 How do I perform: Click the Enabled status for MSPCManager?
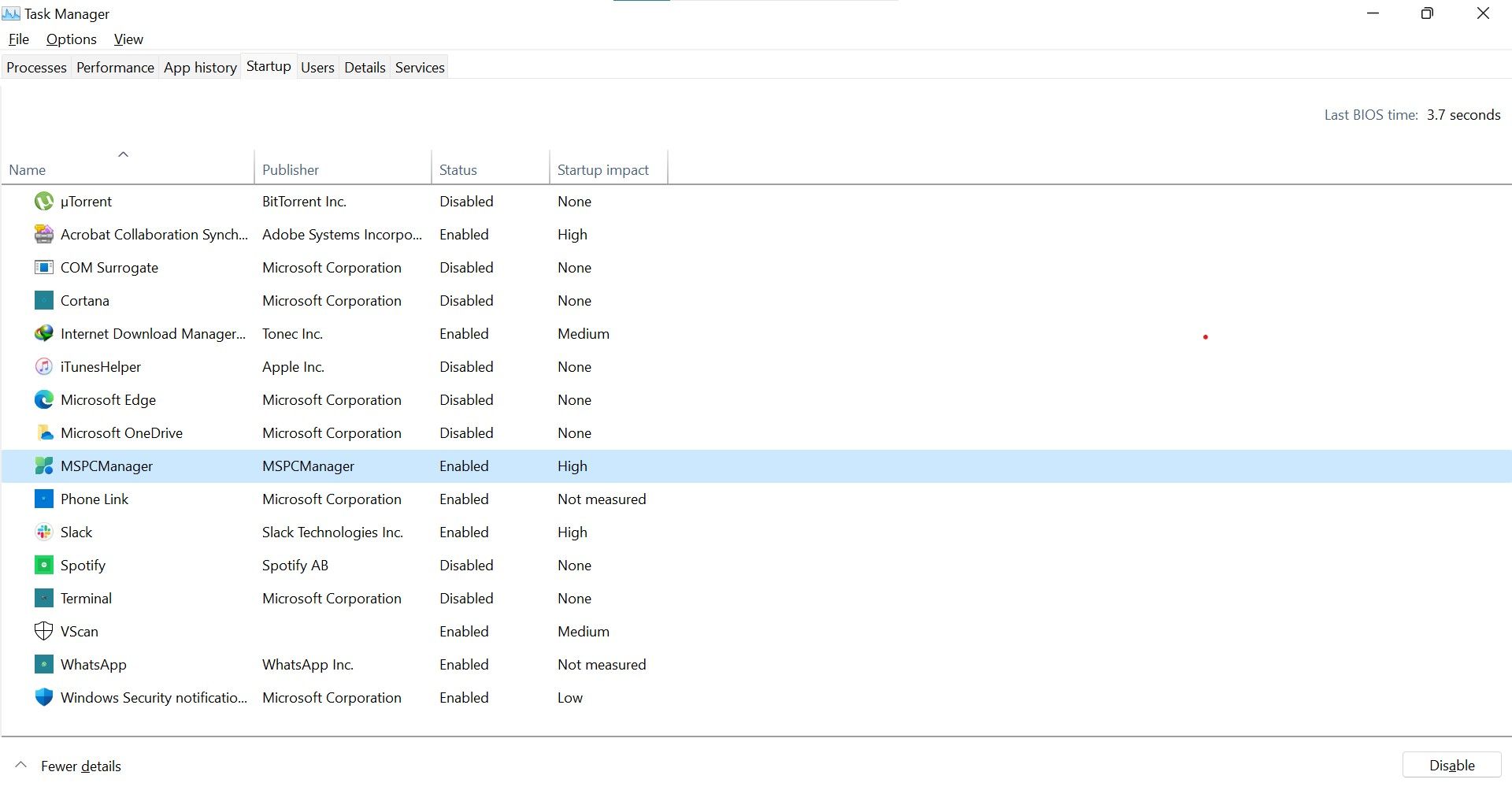(x=464, y=466)
